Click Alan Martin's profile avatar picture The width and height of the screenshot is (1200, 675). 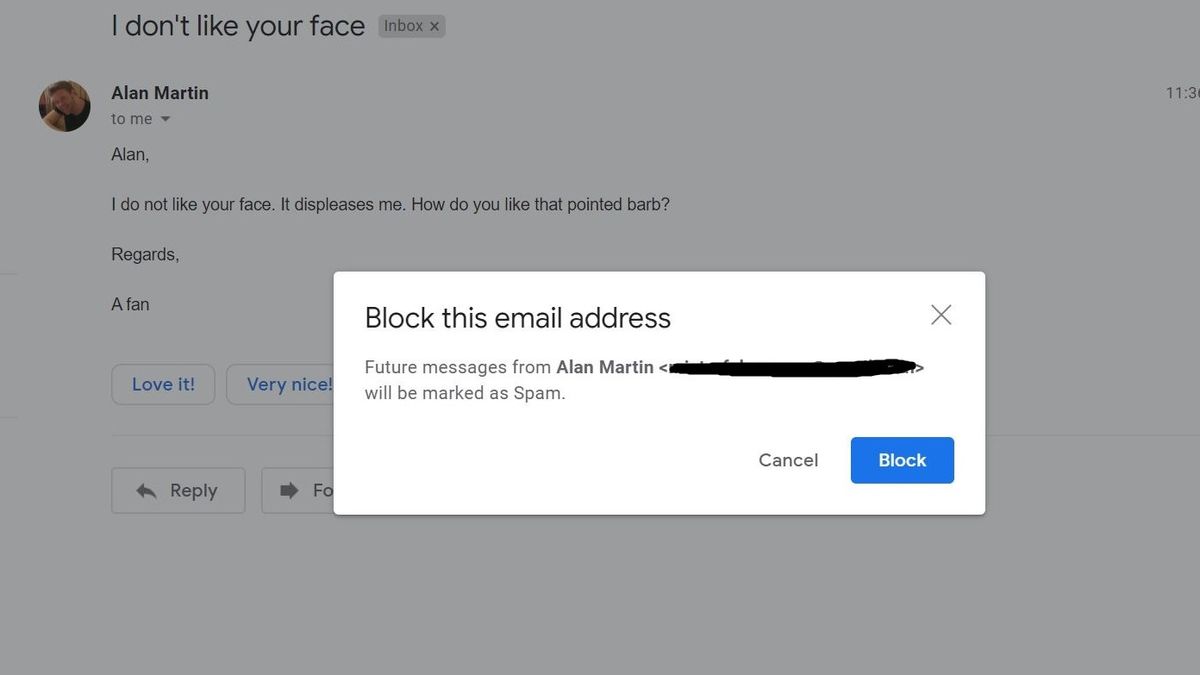tap(64, 105)
